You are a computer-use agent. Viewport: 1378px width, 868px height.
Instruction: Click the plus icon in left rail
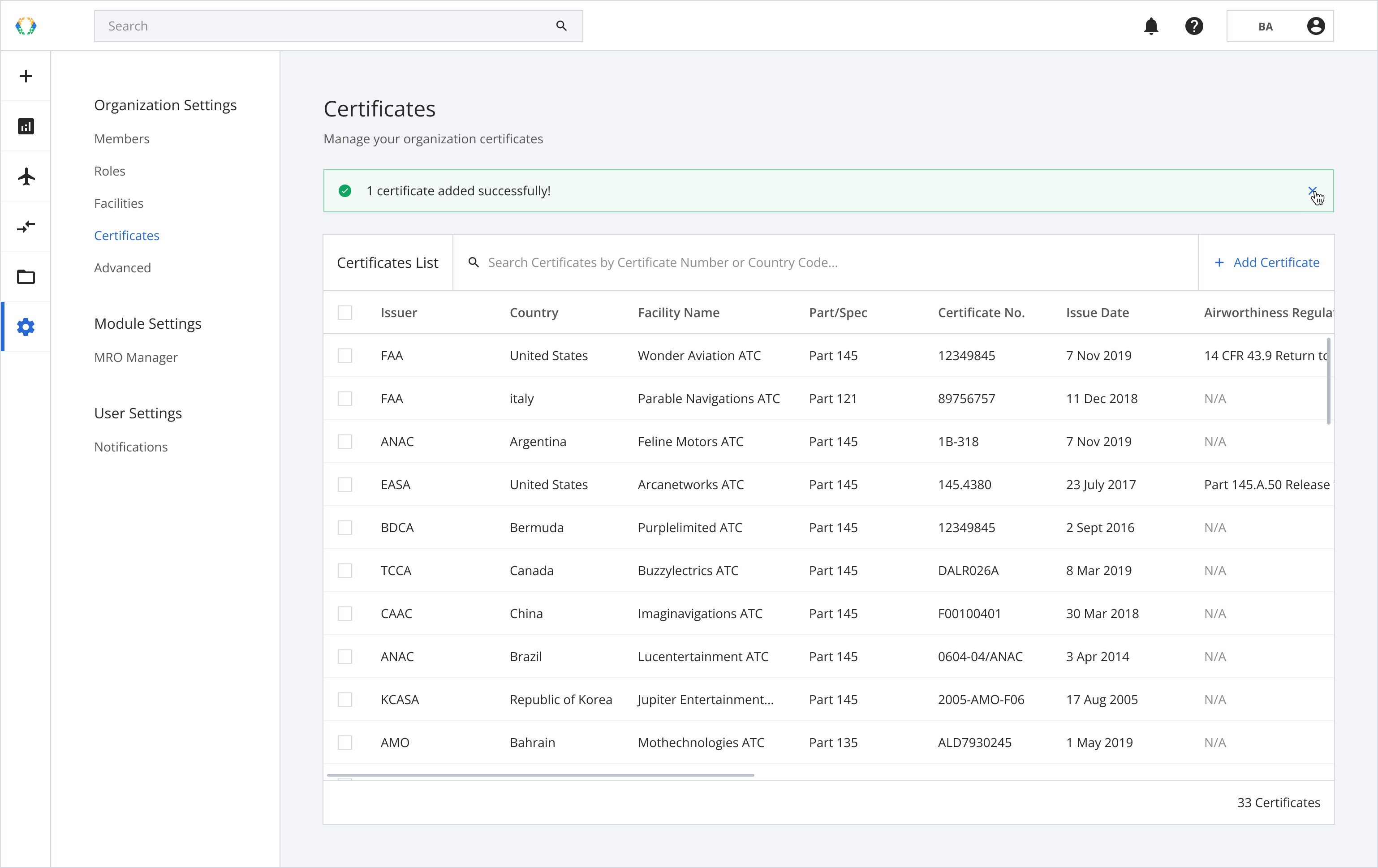pyautogui.click(x=26, y=76)
